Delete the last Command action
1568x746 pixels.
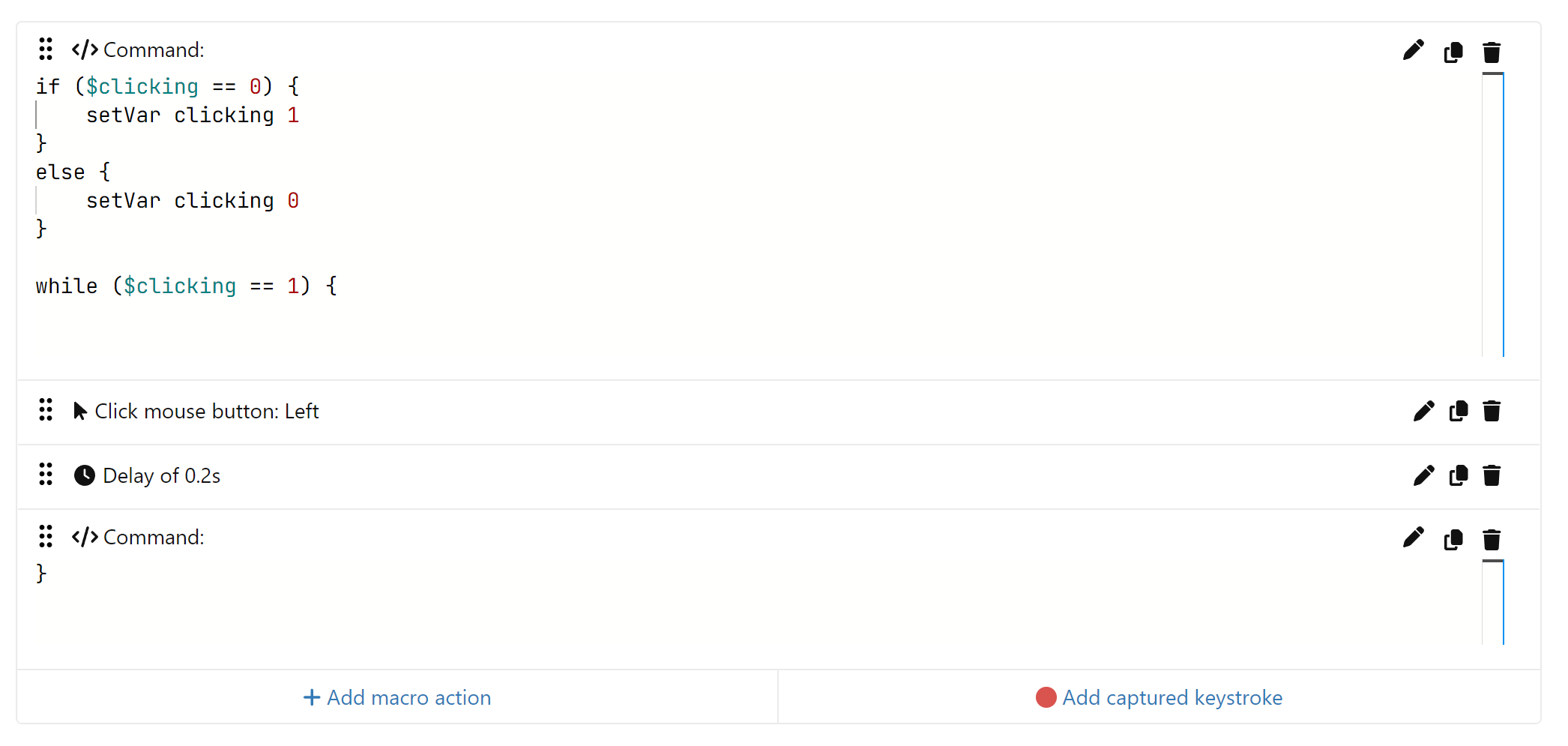pyautogui.click(x=1492, y=539)
